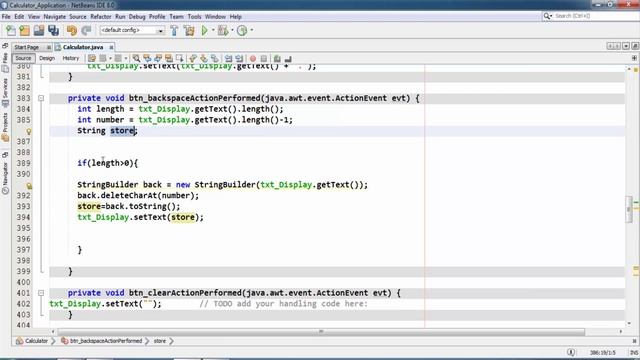Image resolution: width=640 pixels, height=360 pixels.
Task: Click the light bulb hint on line 386
Action: (29, 131)
